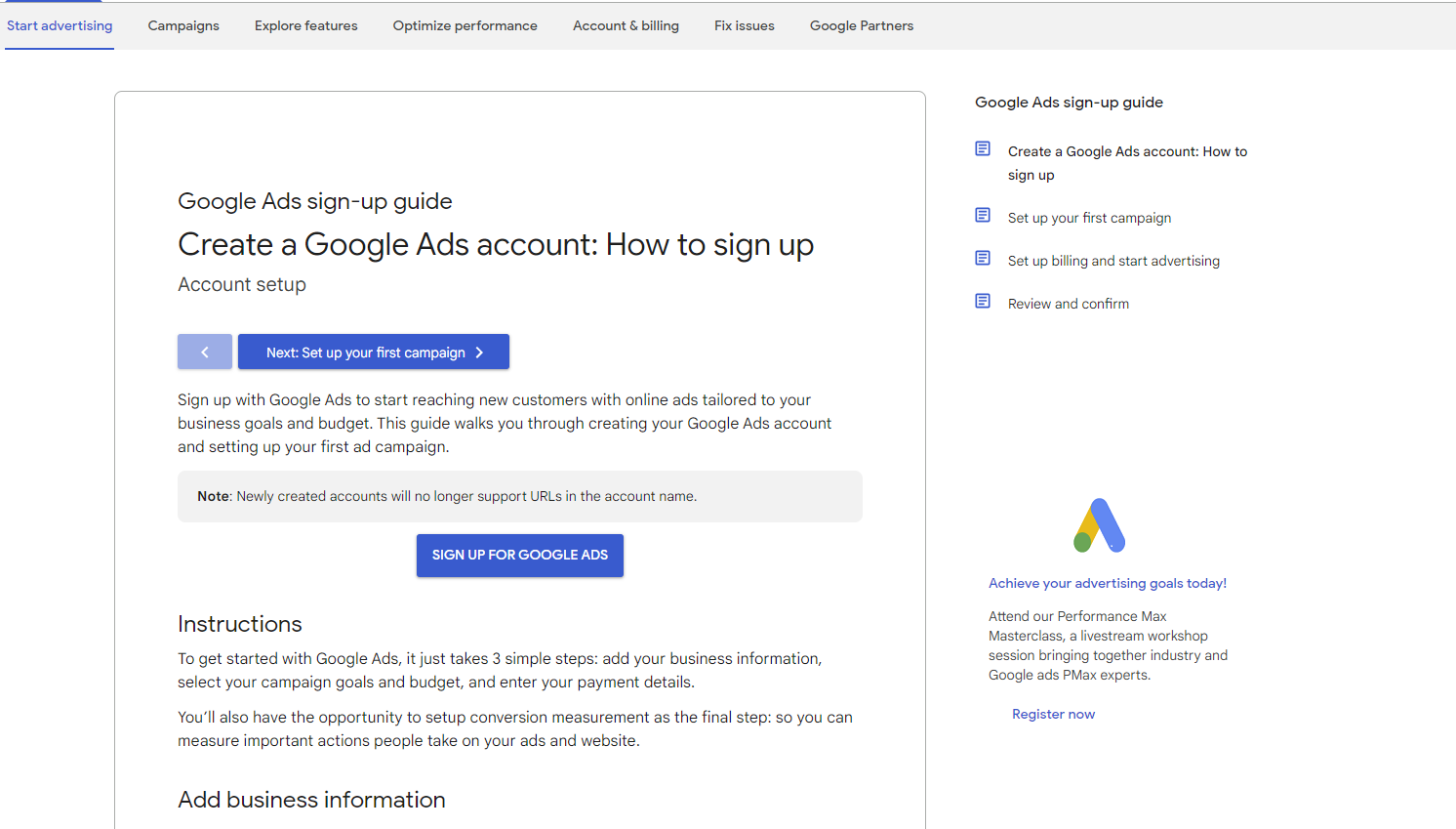The height and width of the screenshot is (829, 1456).
Task: Click Next: Set up your first campaign
Action: 374,352
